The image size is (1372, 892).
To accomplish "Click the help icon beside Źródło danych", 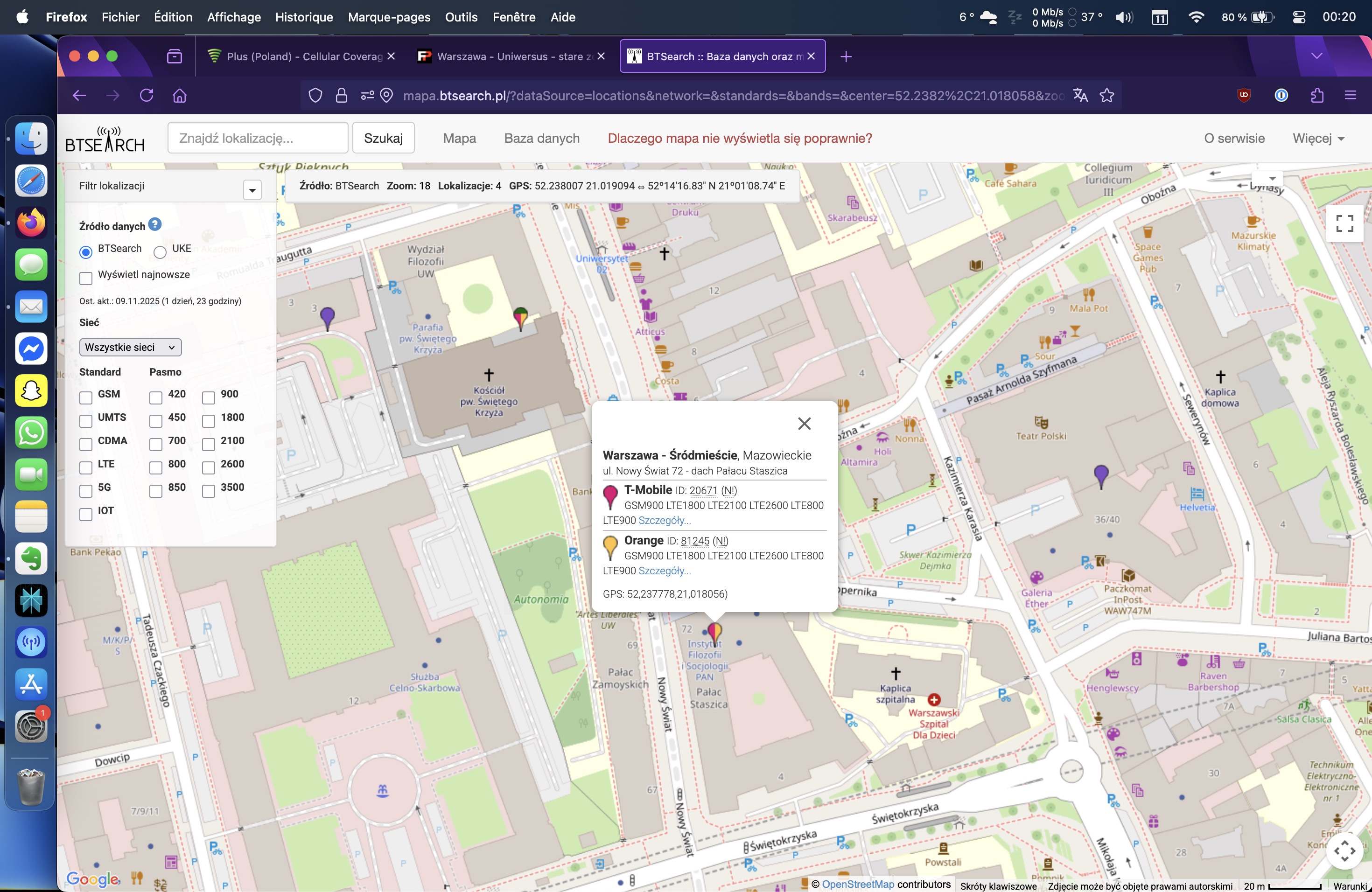I will 154,225.
